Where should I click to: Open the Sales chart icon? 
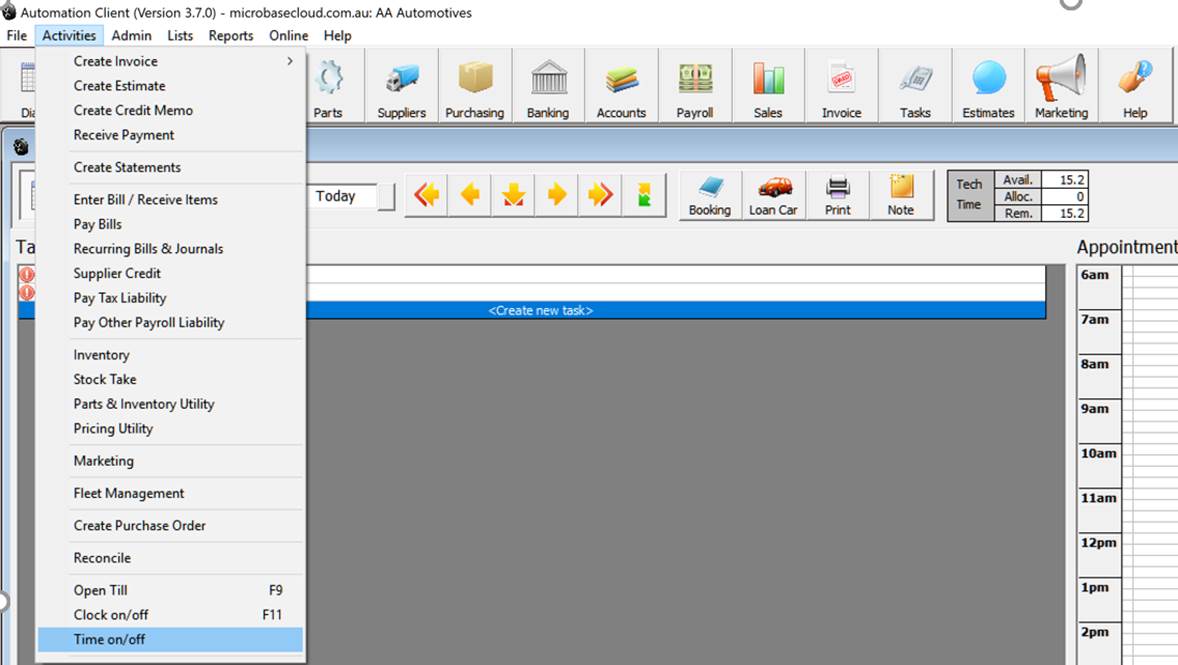[x=768, y=87]
